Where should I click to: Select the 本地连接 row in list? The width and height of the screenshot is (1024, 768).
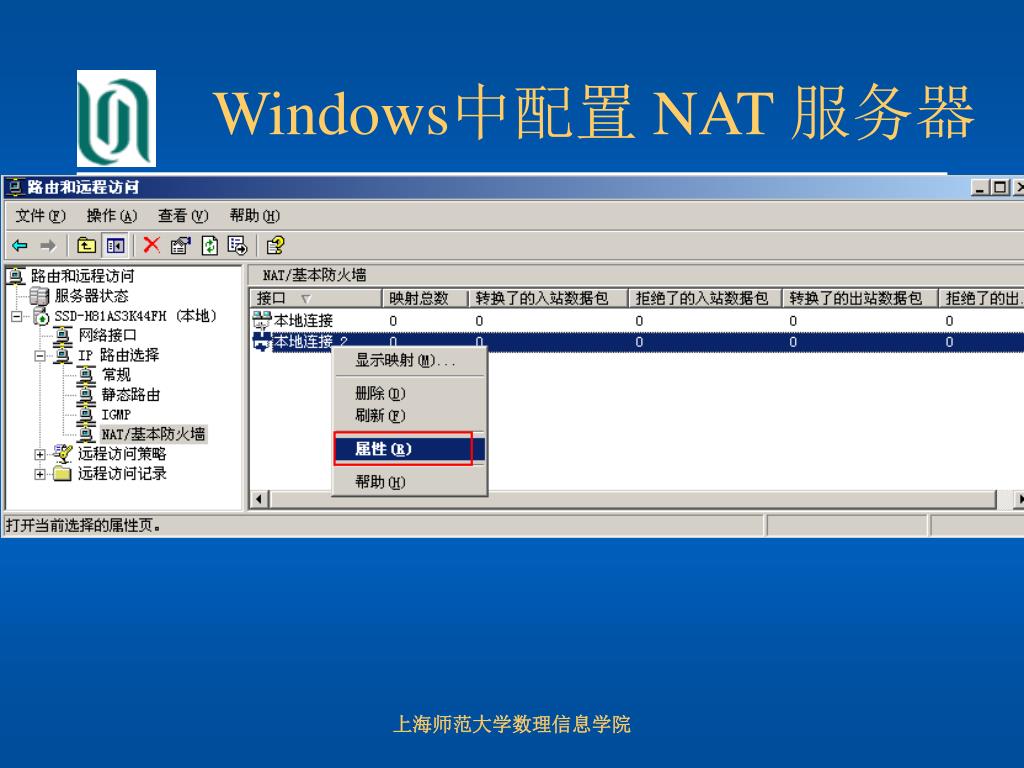(637, 321)
